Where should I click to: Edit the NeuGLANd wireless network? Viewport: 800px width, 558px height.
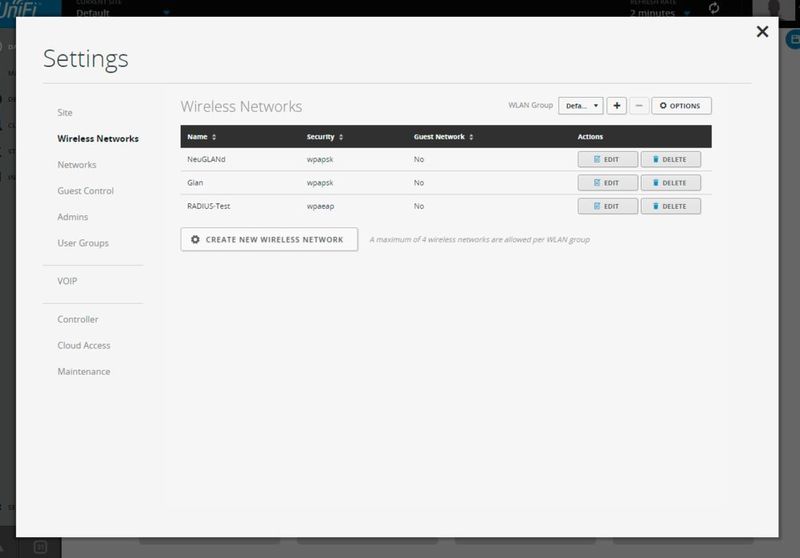[x=607, y=159]
